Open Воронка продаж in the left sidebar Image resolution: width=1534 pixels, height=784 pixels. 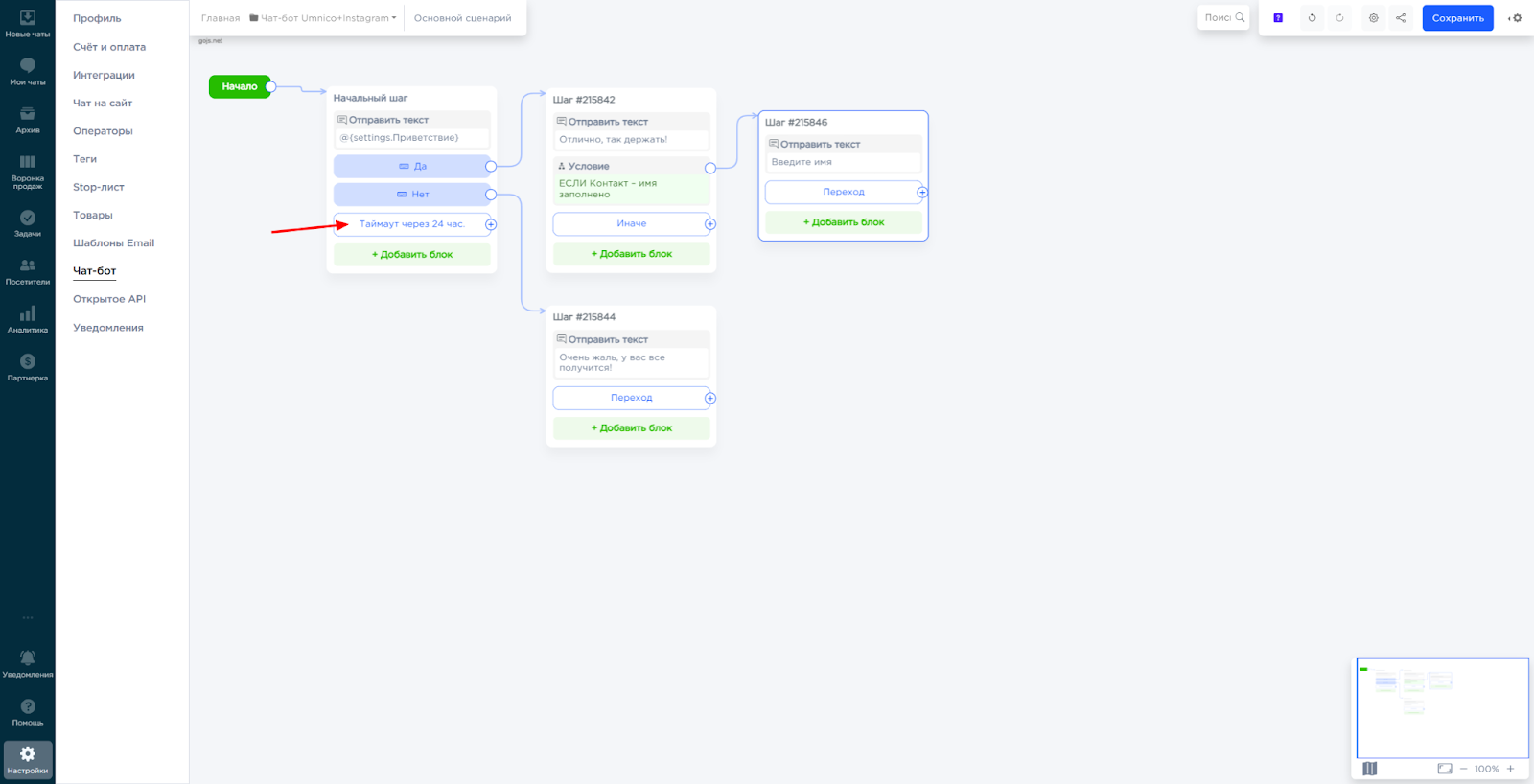coord(28,169)
